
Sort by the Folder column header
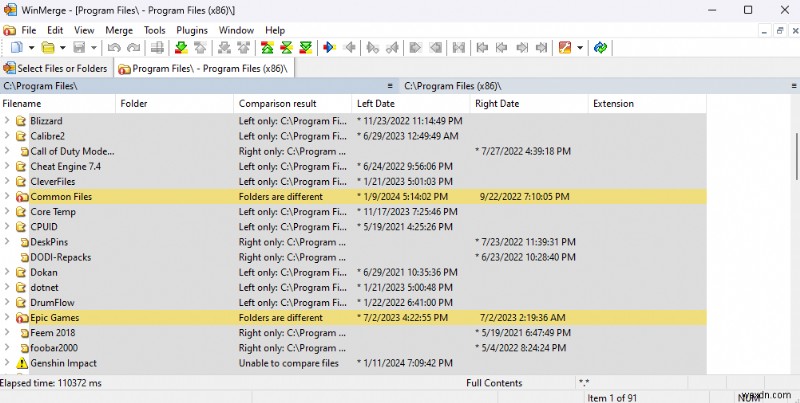click(175, 104)
